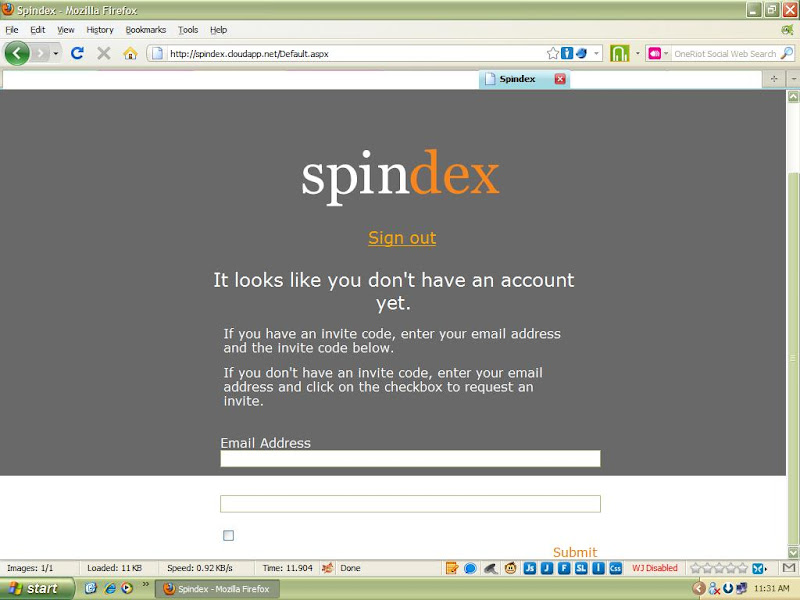
Task: Click the Stop loading X icon
Action: point(104,53)
